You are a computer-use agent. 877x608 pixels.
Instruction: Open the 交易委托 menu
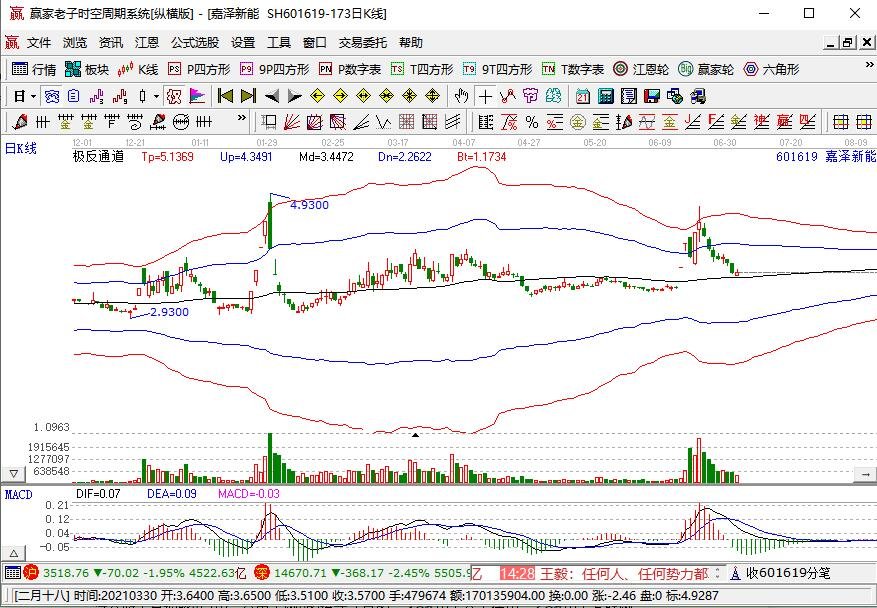(x=362, y=43)
